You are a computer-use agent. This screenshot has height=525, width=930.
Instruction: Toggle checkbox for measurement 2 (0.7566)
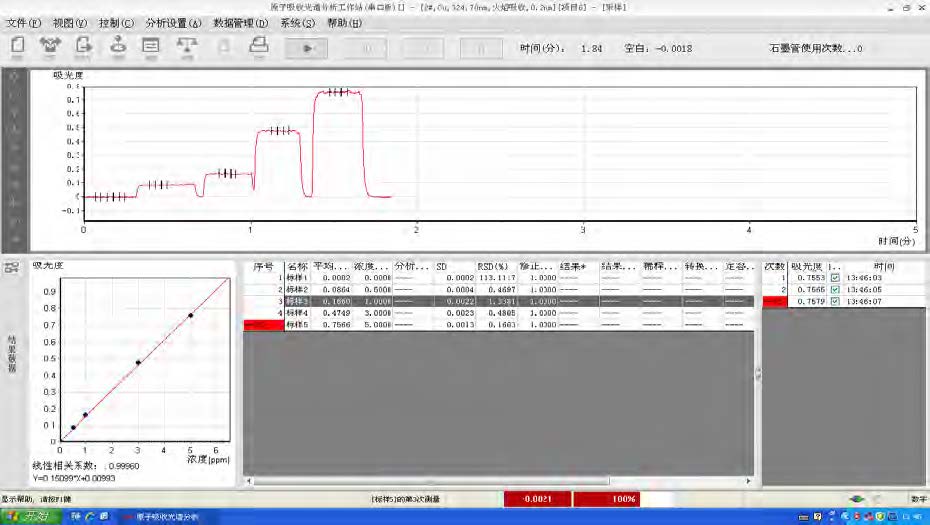pyautogui.click(x=835, y=289)
